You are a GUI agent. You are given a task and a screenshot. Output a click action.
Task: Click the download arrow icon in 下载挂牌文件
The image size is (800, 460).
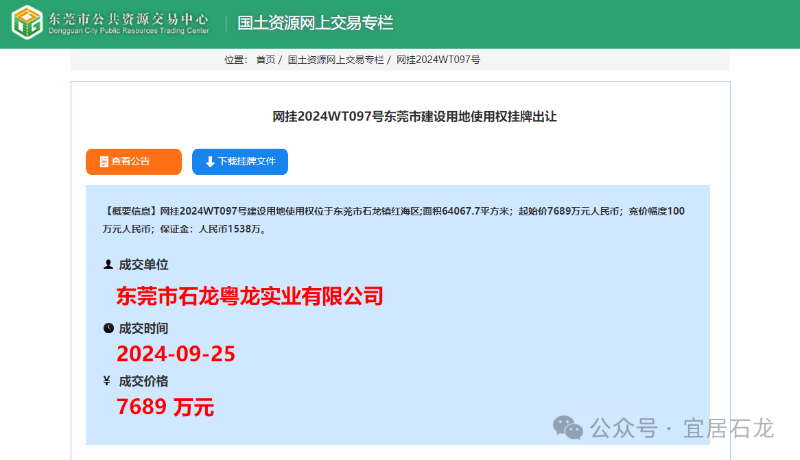tap(210, 162)
